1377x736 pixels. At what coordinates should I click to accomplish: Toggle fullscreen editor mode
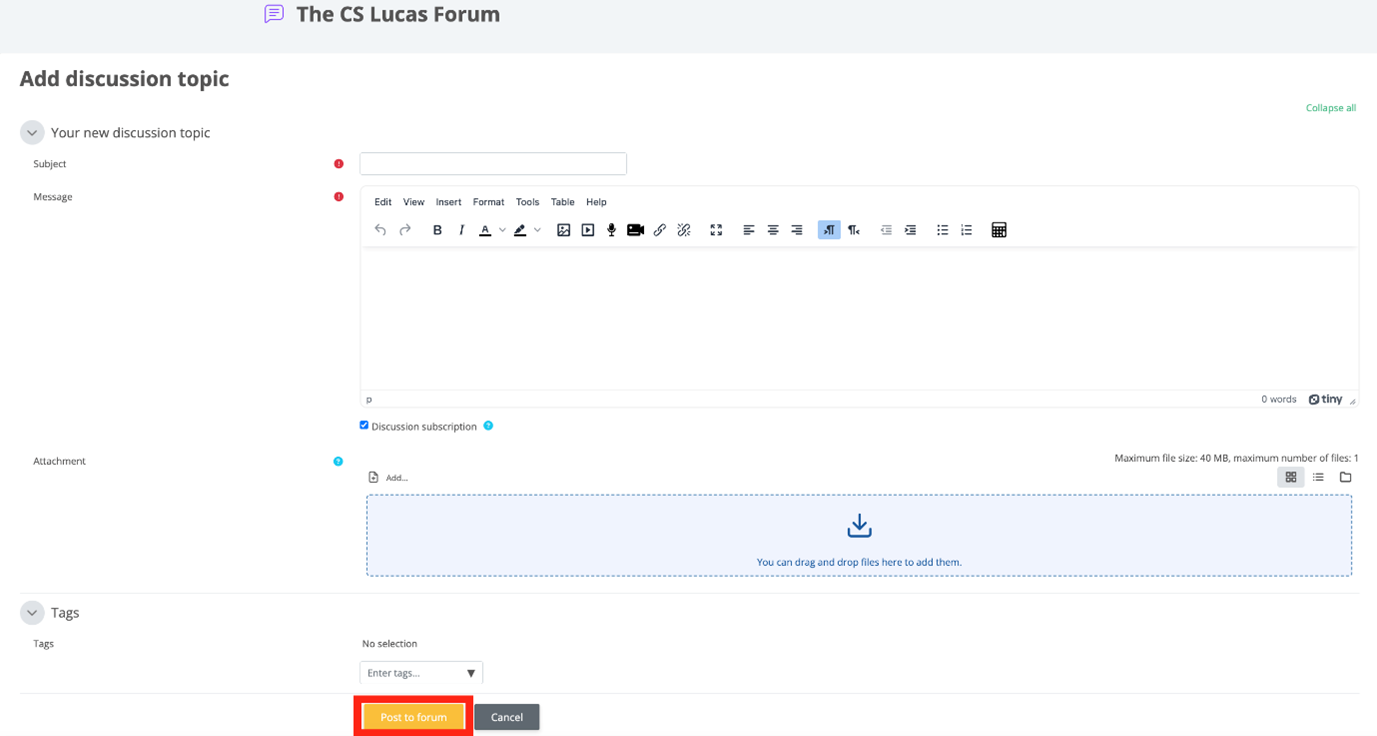coord(716,230)
